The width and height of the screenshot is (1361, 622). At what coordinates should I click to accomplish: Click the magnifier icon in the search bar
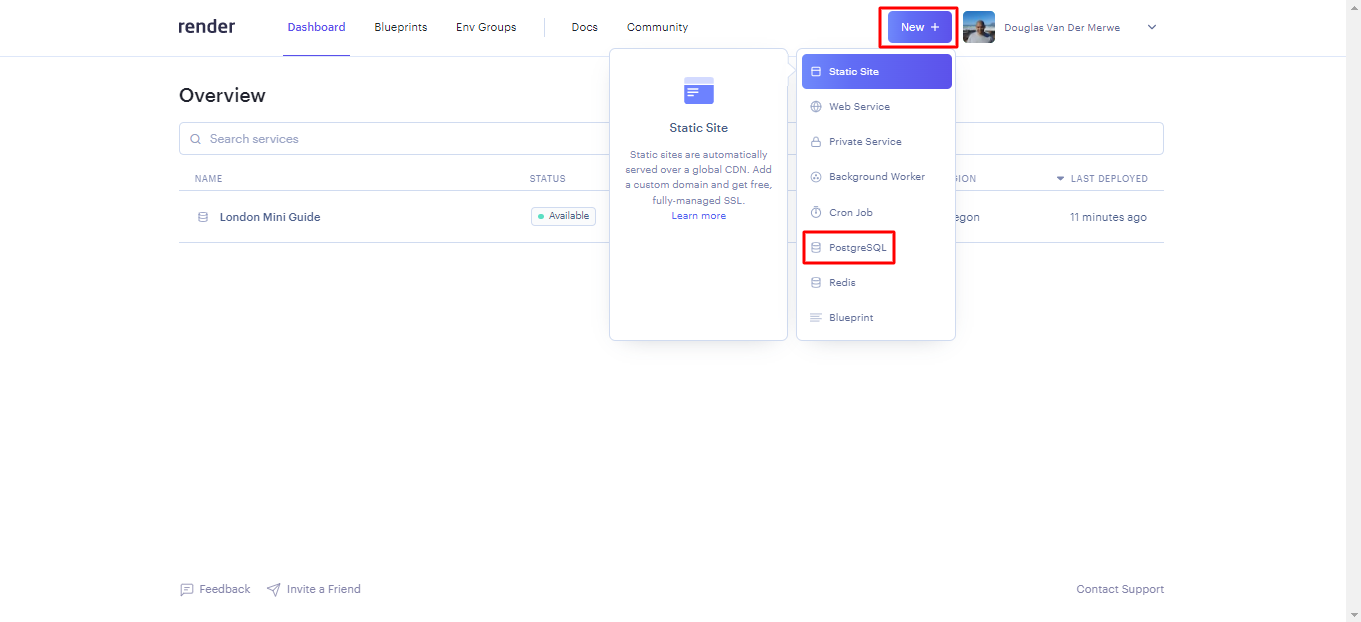tap(195, 138)
